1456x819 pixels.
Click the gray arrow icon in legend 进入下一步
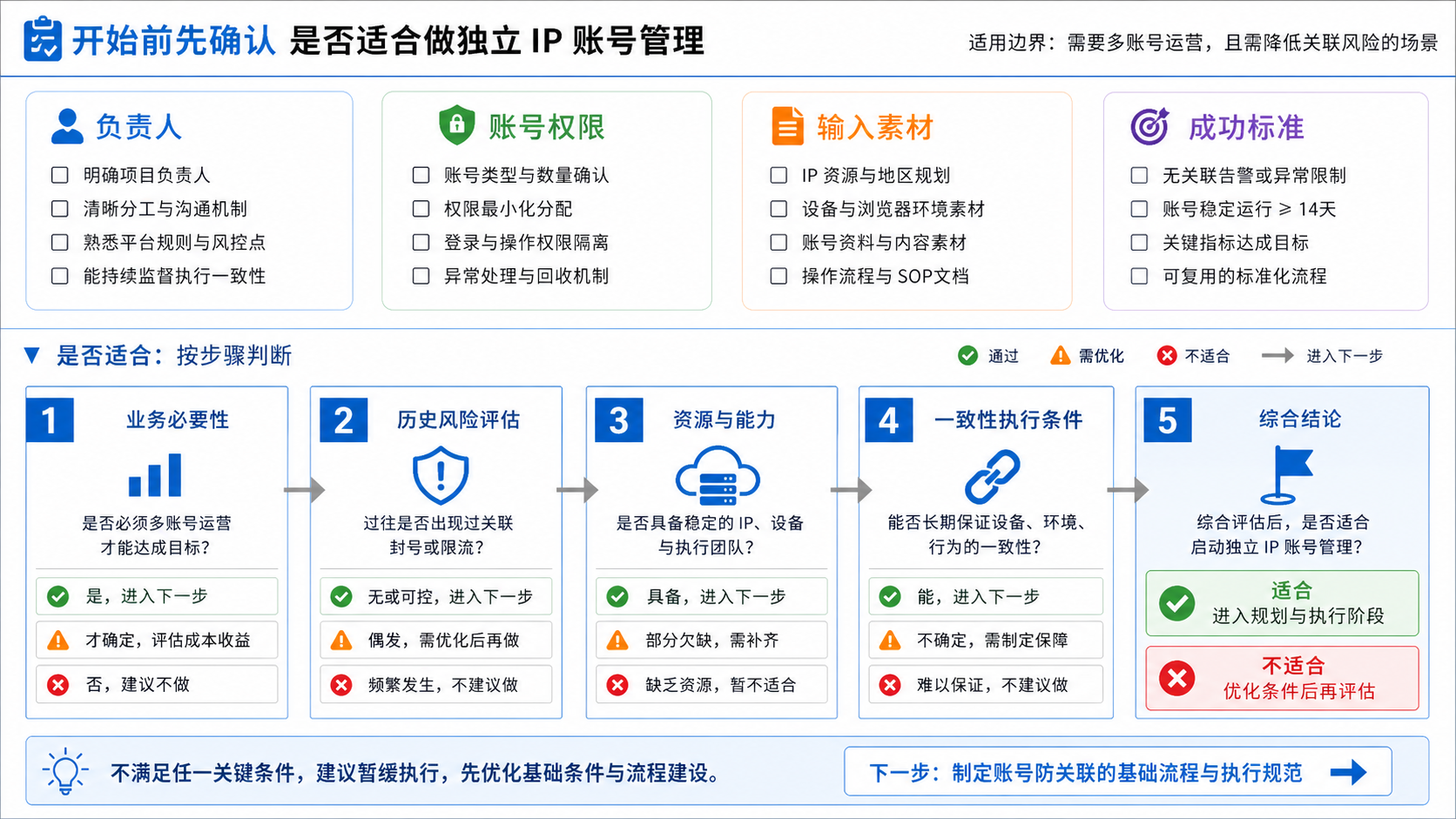[x=1277, y=355]
